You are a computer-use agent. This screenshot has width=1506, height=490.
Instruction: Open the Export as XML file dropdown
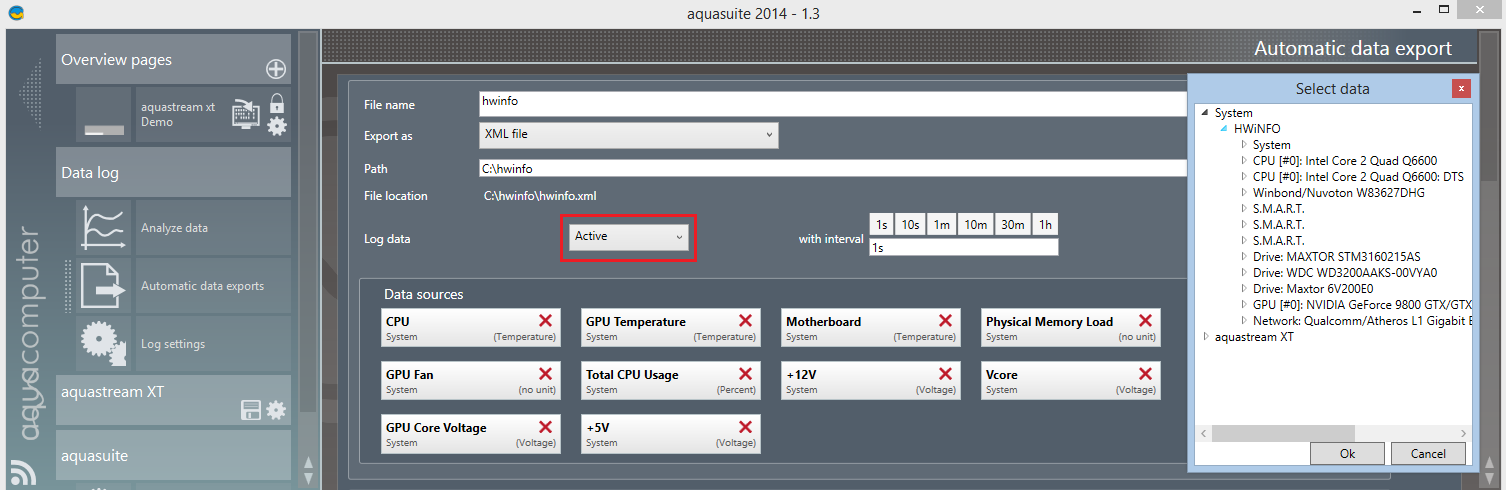(x=629, y=134)
